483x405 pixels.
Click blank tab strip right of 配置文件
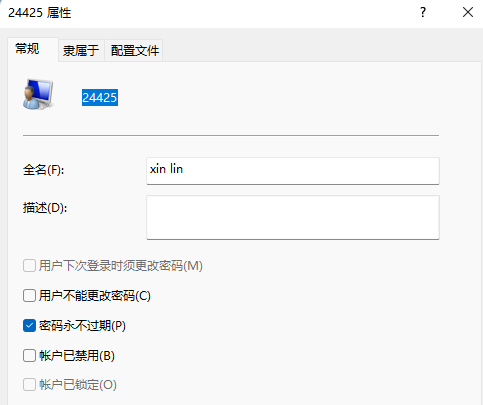pos(322,51)
